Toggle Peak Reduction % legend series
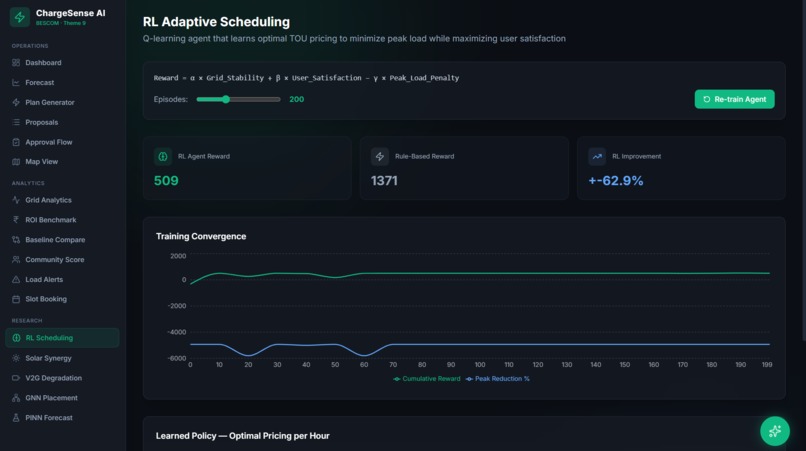Image resolution: width=806 pixels, height=451 pixels. [x=498, y=378]
